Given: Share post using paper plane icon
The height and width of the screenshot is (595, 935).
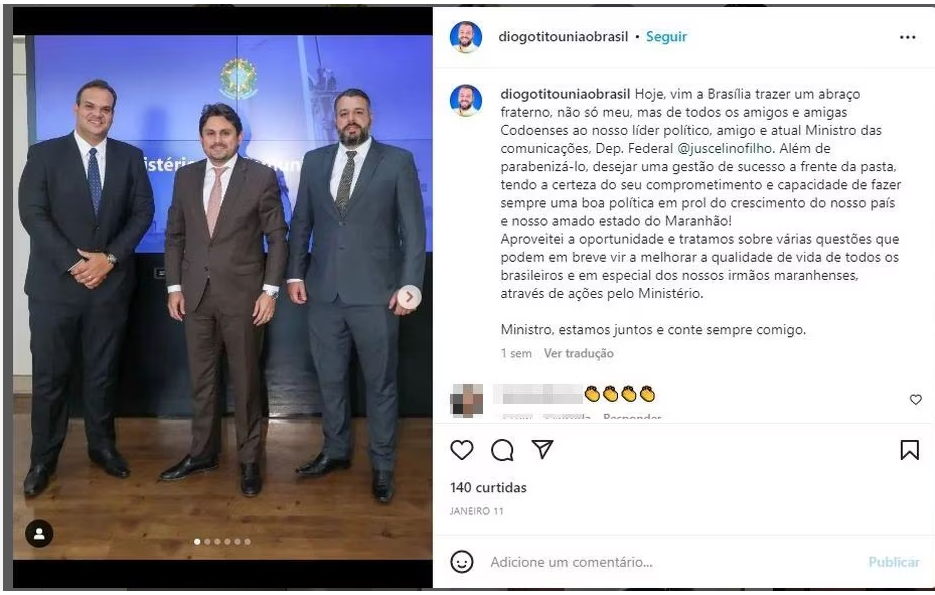Looking at the screenshot, I should point(543,449).
